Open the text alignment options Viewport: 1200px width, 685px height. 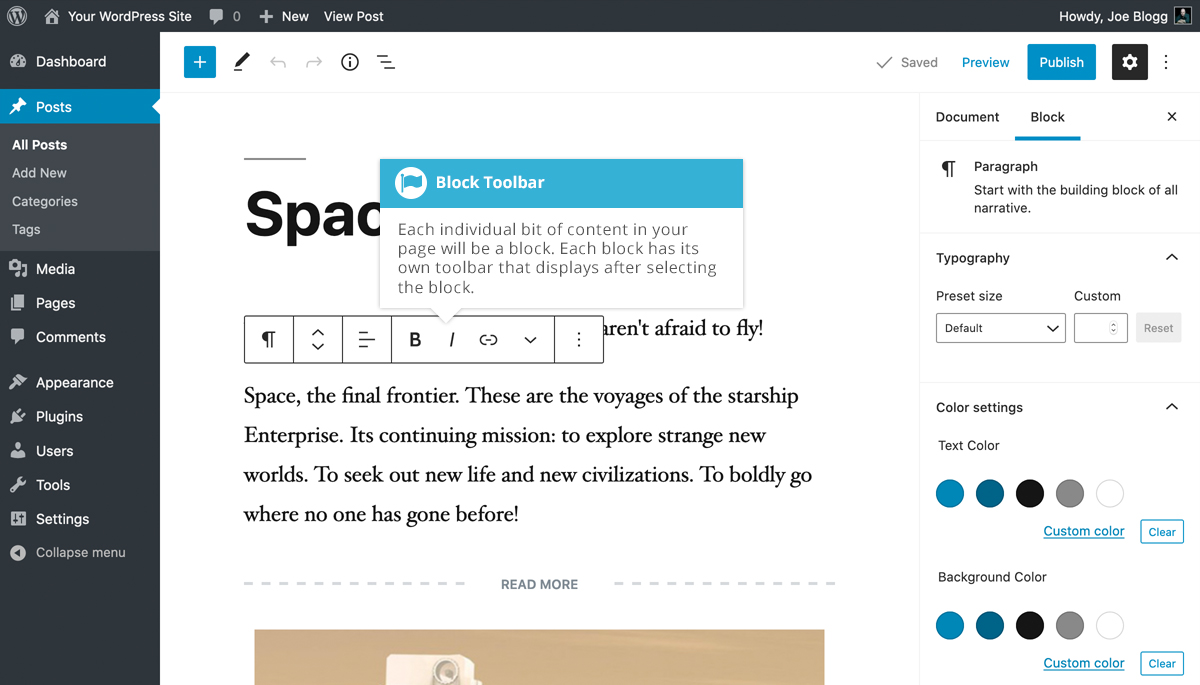[x=367, y=340]
